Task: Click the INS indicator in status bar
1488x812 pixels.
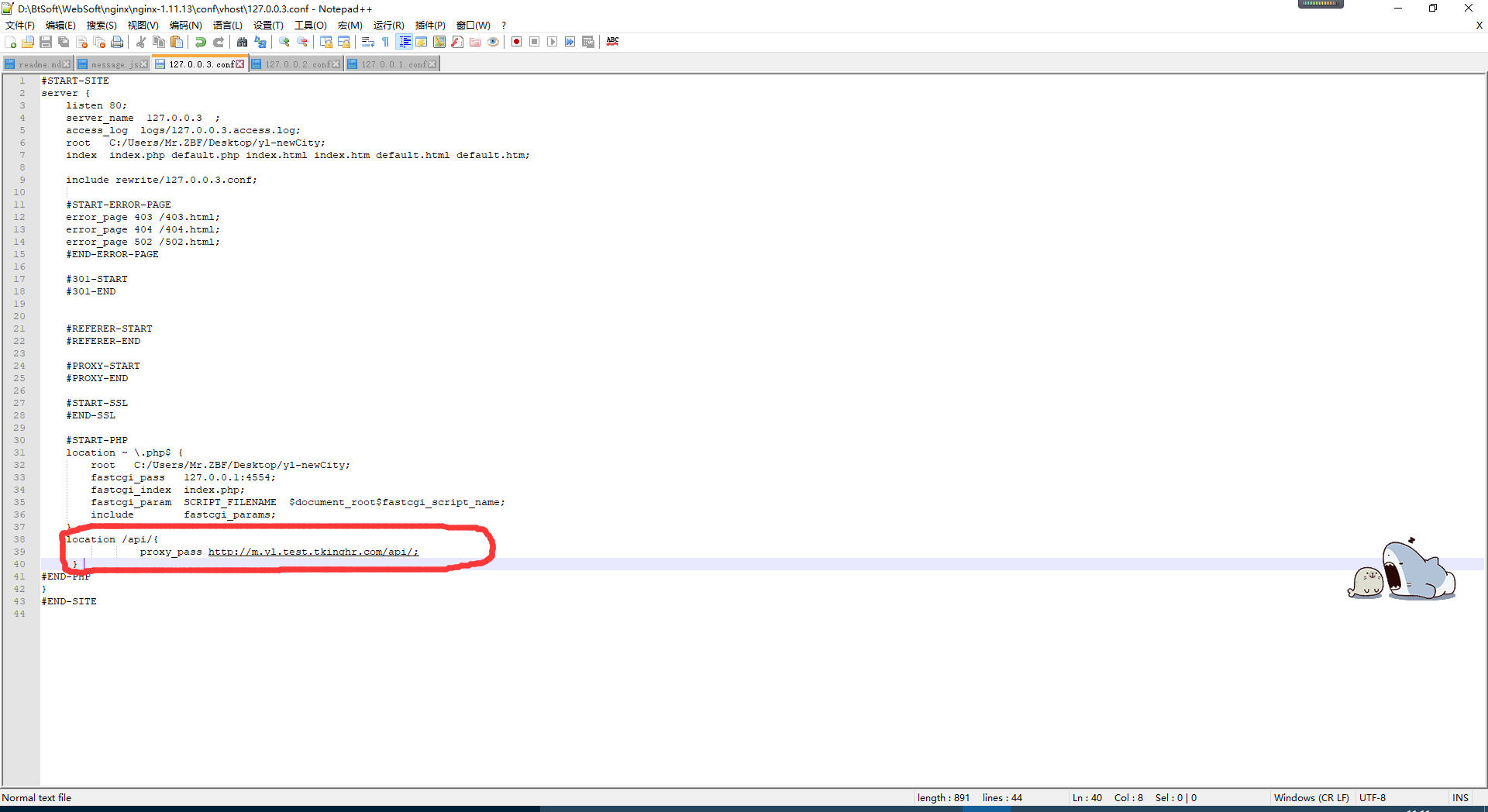Action: [x=1460, y=797]
